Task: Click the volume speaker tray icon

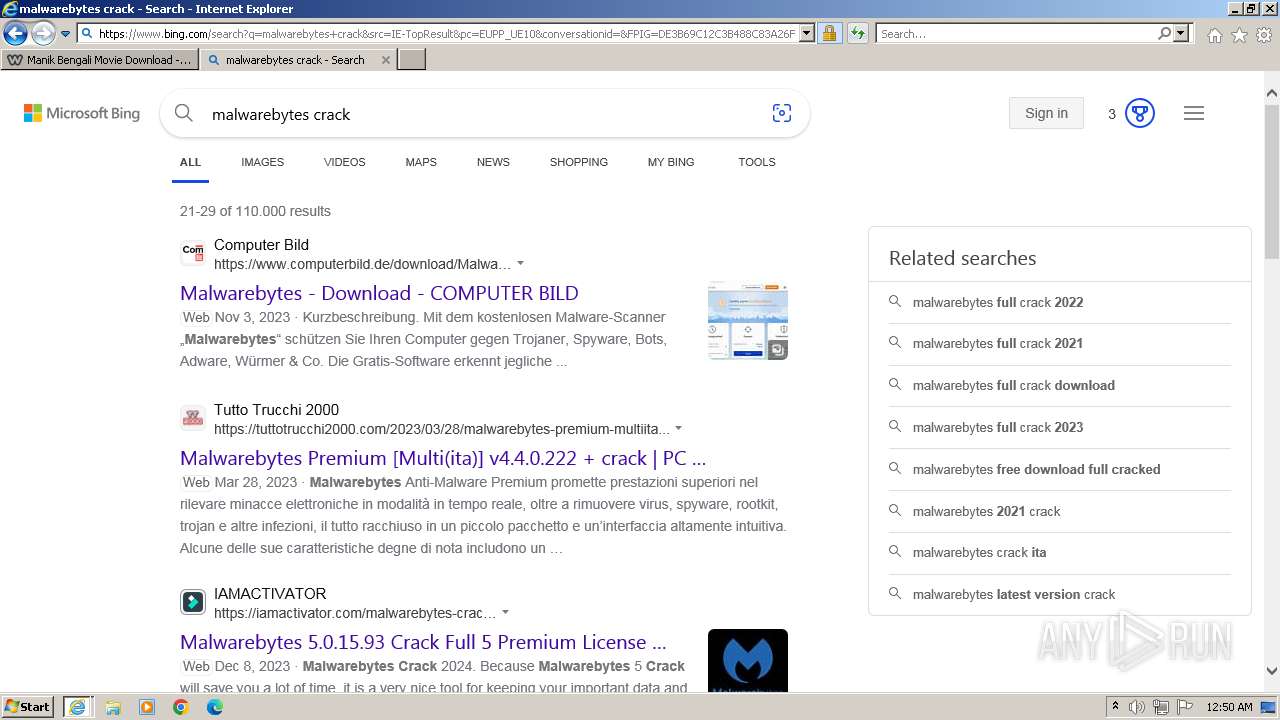Action: pos(1137,707)
